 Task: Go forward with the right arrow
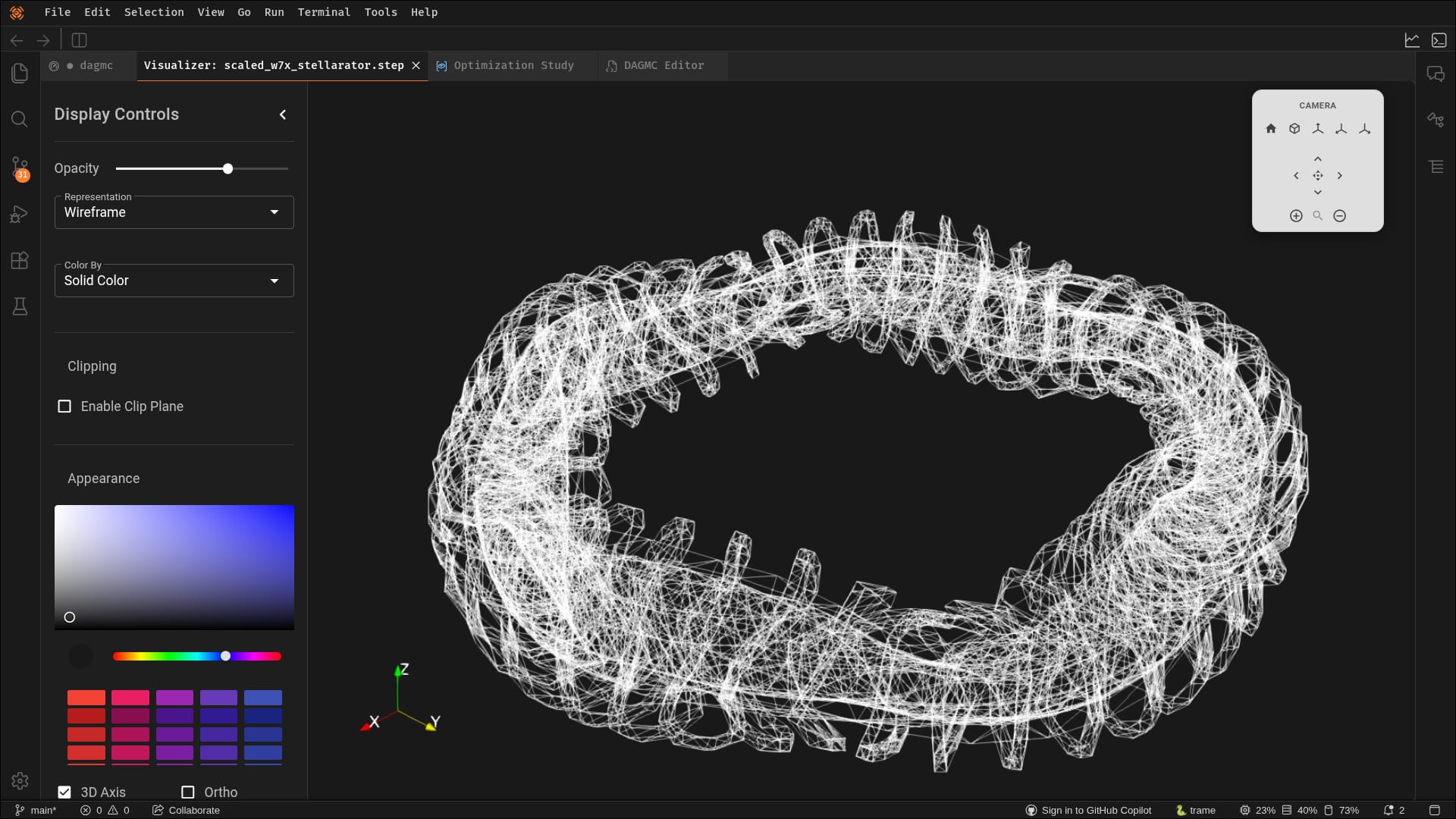(43, 40)
